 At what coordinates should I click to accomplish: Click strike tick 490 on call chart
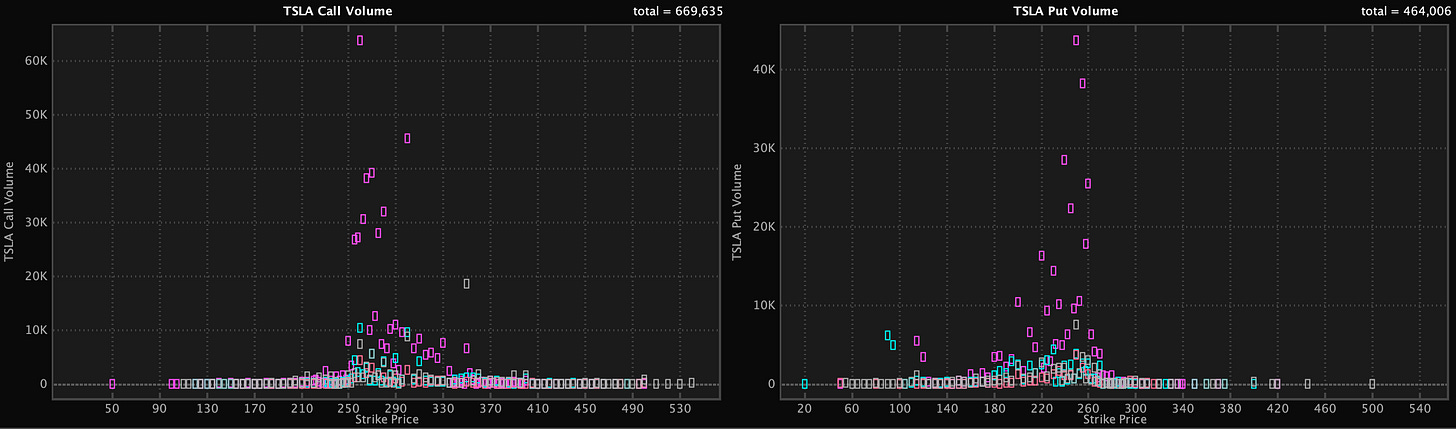(633, 409)
